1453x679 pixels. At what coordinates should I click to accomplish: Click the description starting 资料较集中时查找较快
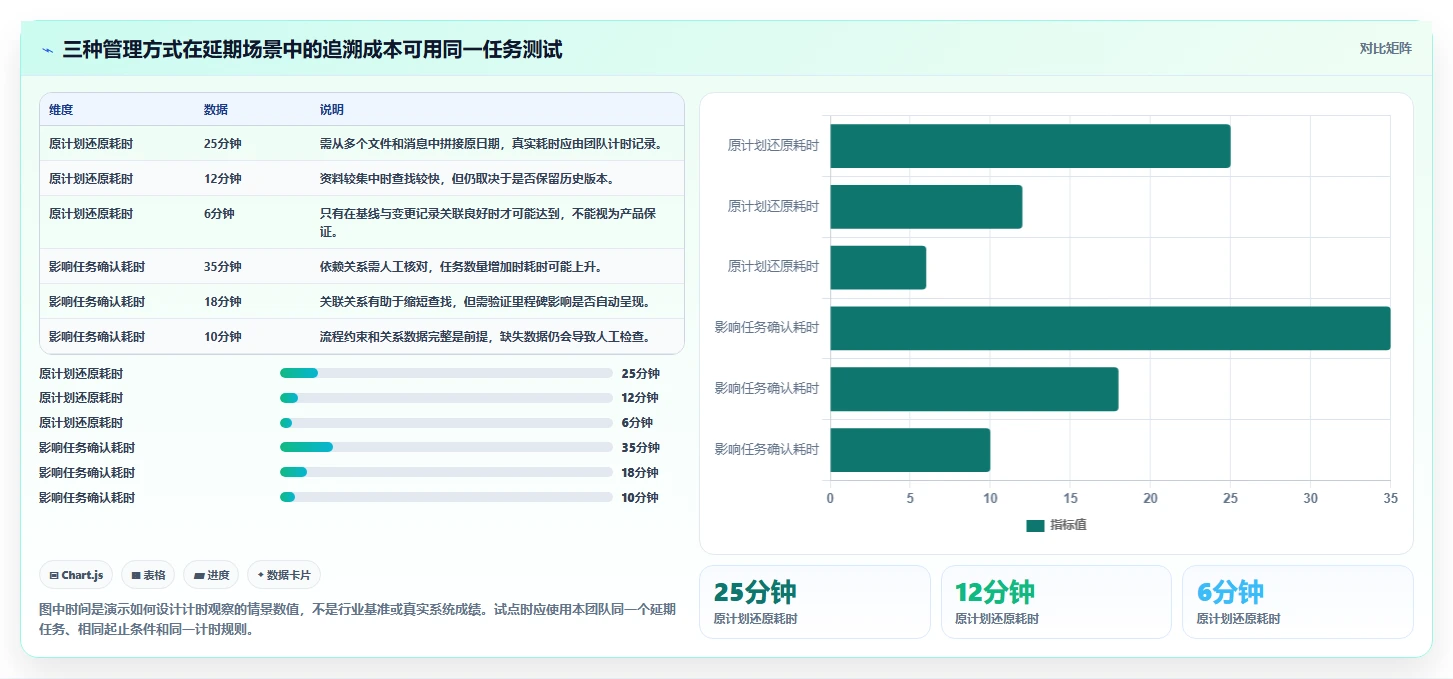467,179
